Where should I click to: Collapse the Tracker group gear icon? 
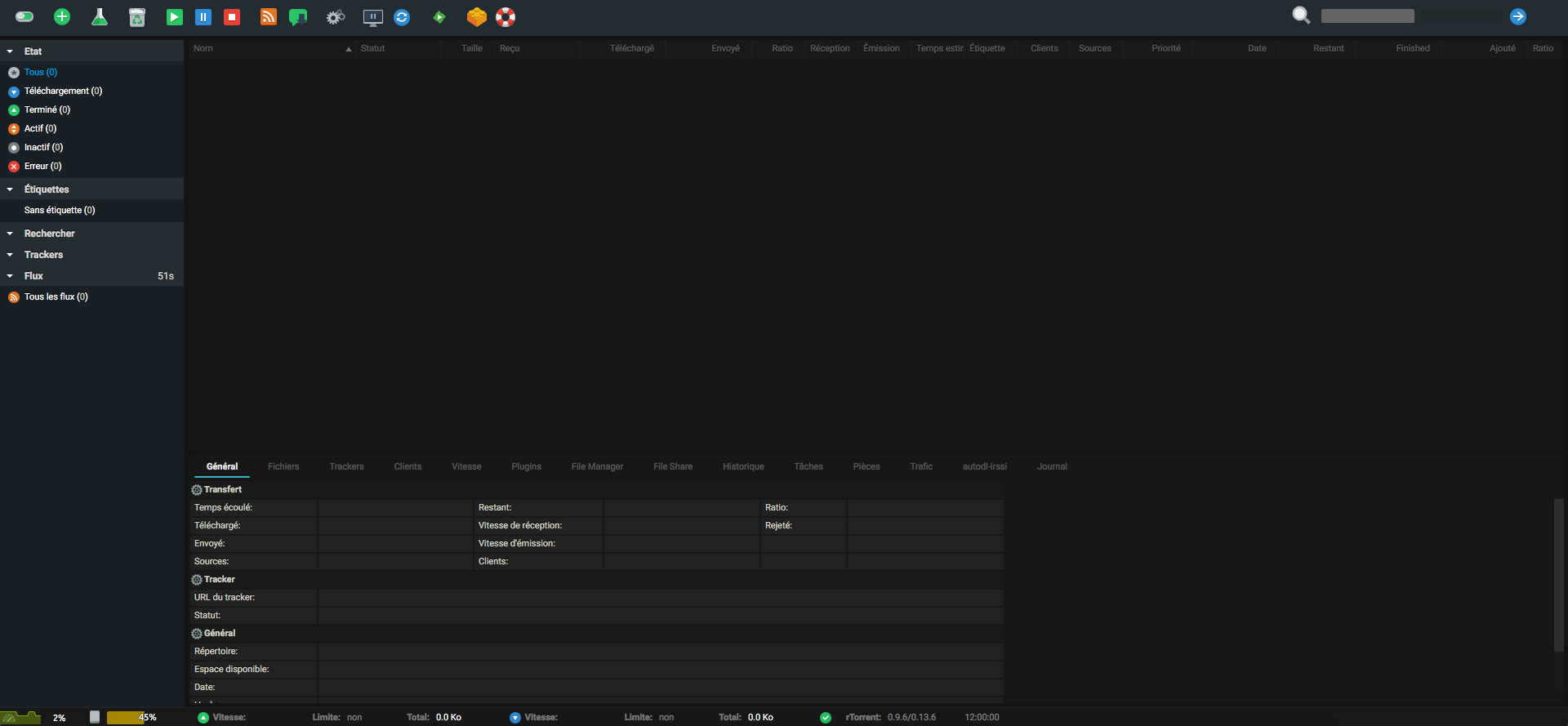coord(197,580)
